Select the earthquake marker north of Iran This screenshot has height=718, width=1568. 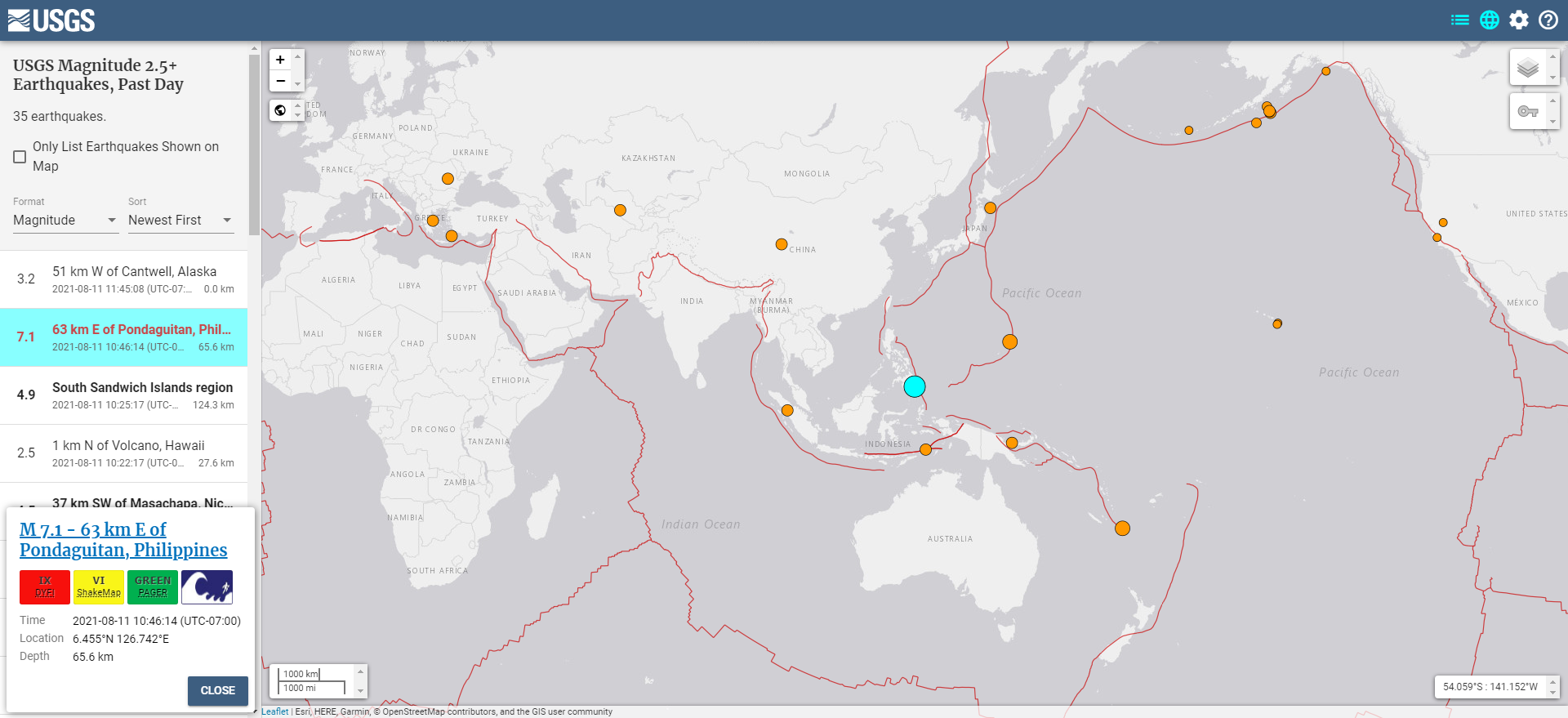(x=621, y=211)
